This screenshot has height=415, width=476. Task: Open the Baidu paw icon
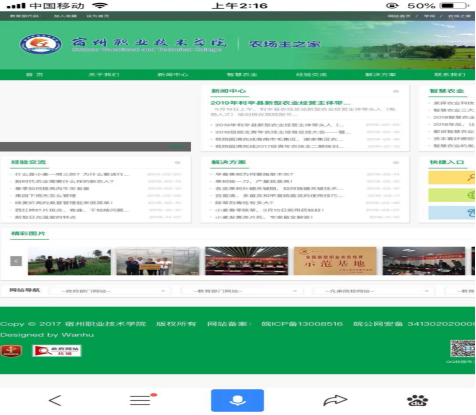pos(417,400)
